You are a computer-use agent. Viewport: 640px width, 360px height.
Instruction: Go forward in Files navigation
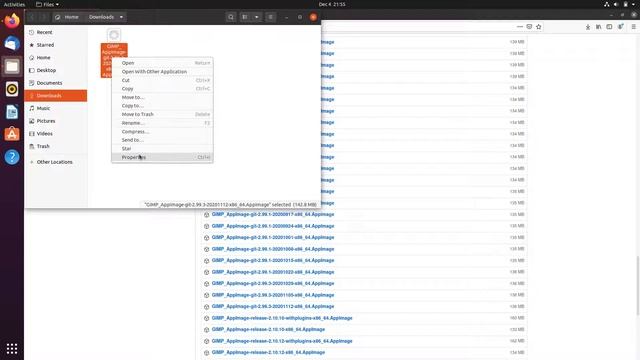click(x=43, y=17)
